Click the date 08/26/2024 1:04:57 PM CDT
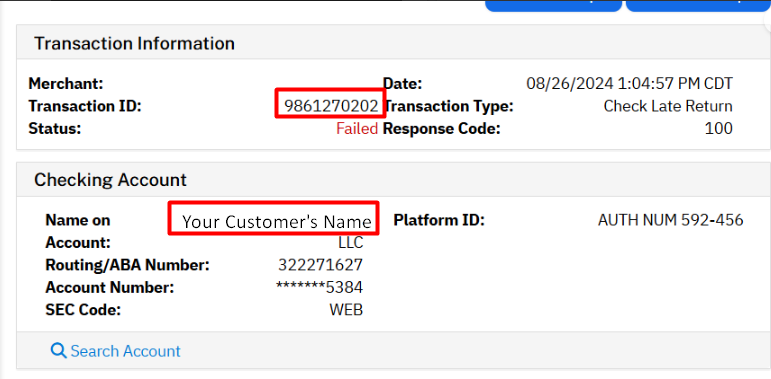771x379 pixels. (629, 84)
